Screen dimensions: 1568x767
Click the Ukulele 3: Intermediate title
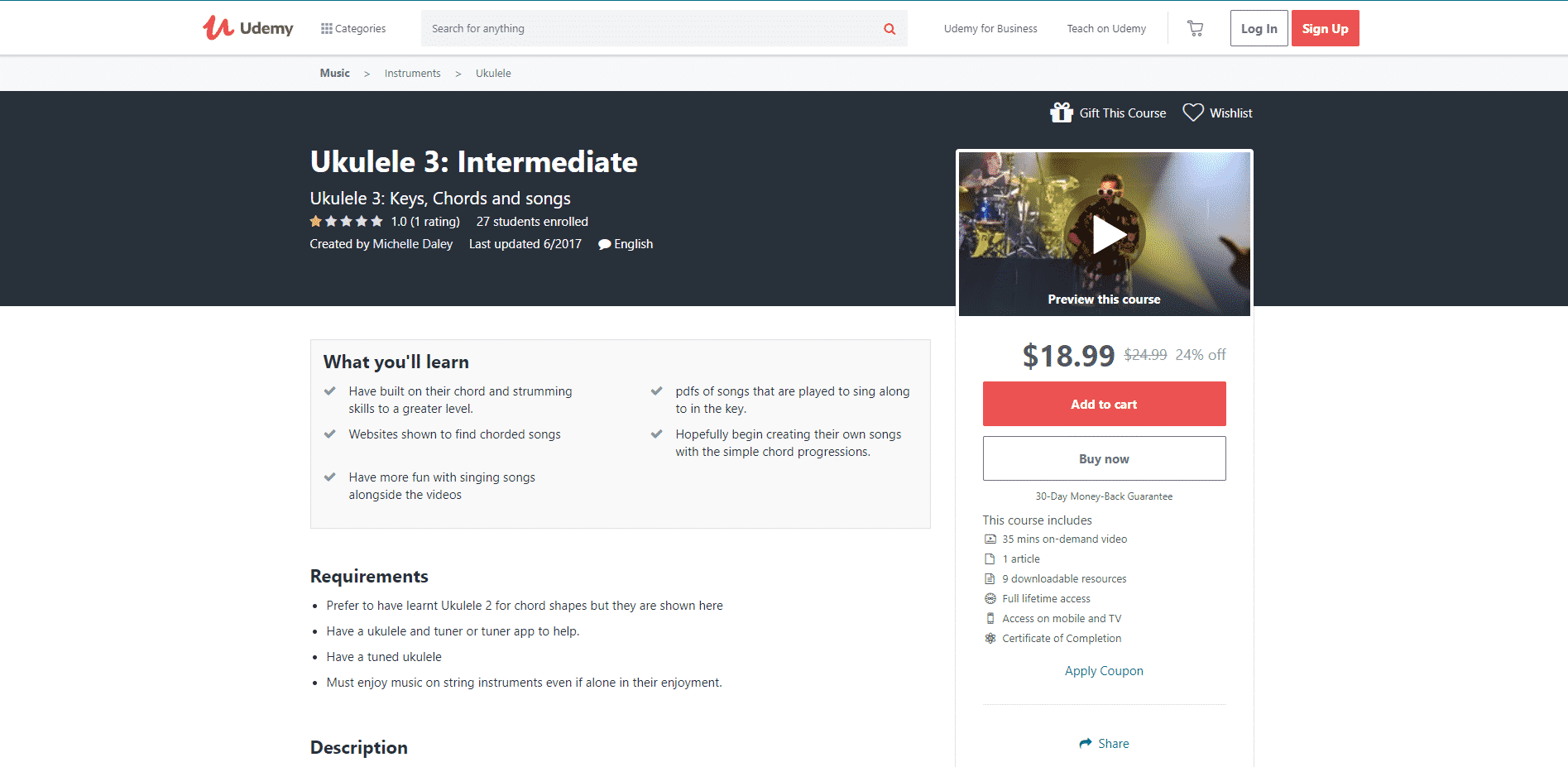pyautogui.click(x=473, y=161)
